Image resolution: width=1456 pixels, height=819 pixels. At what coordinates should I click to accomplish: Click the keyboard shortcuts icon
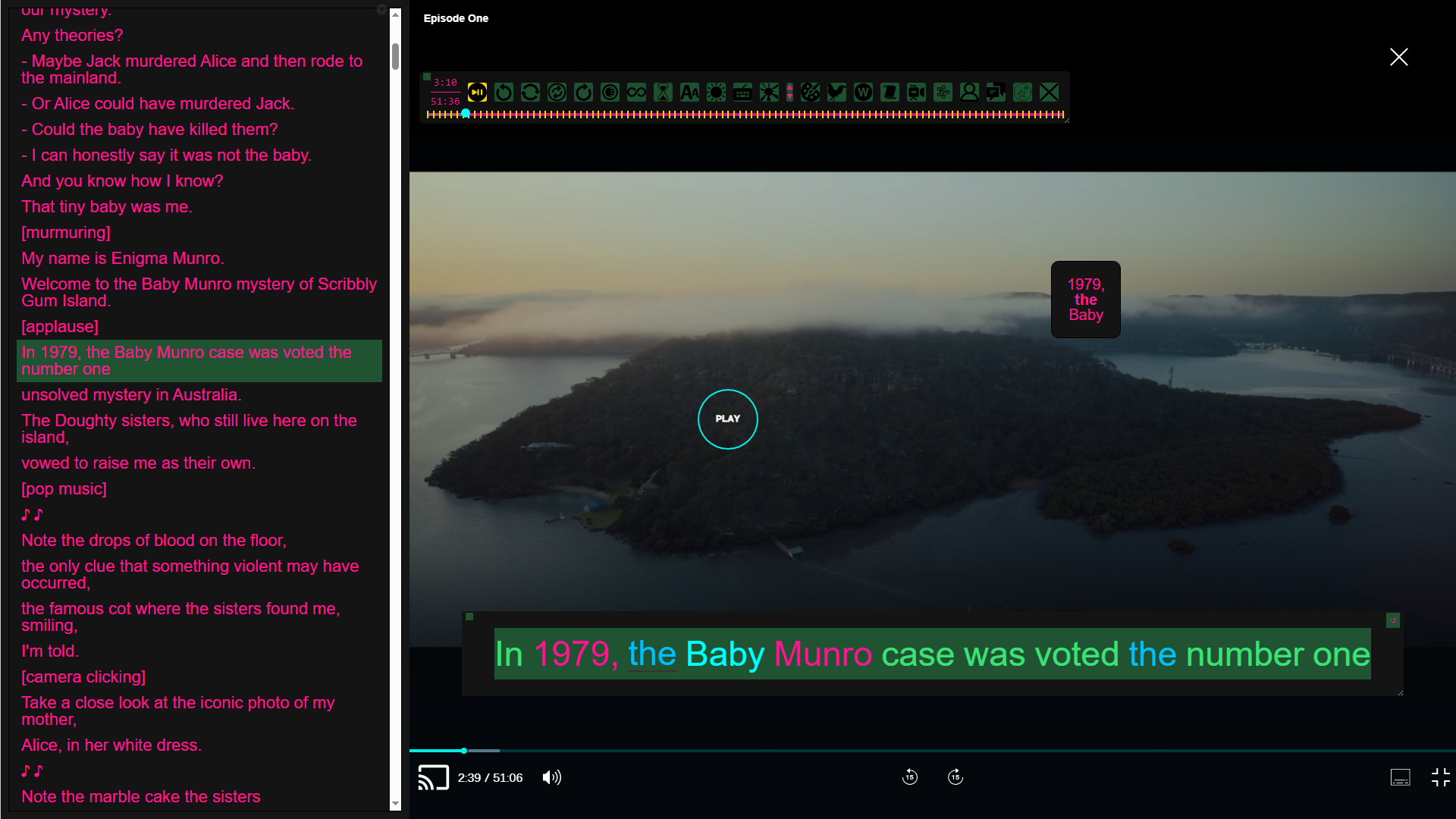(x=742, y=93)
